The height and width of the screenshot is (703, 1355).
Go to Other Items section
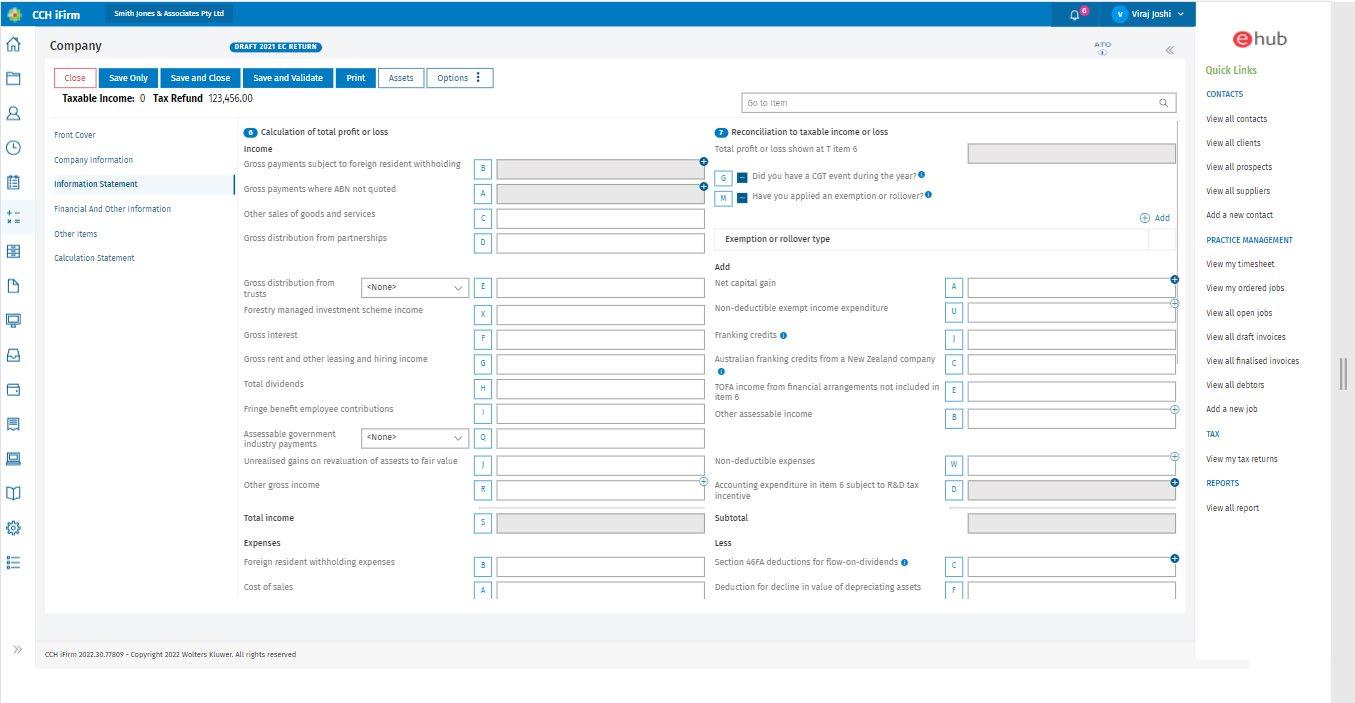(75, 234)
